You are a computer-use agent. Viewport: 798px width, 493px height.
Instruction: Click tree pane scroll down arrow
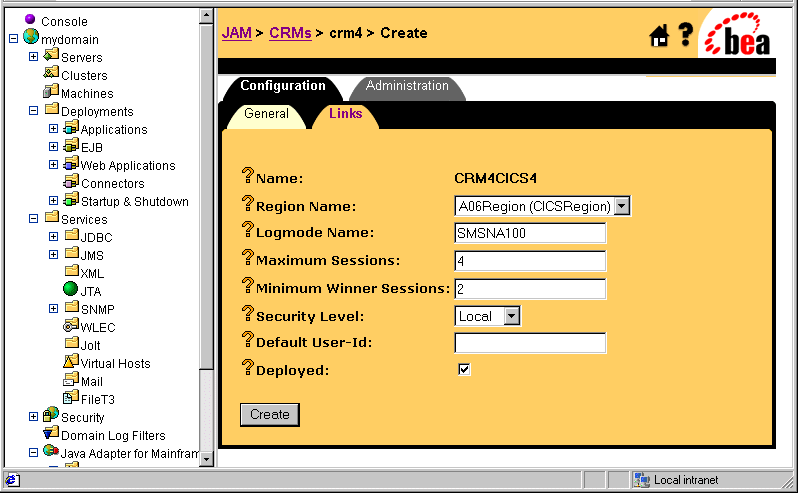coord(206,459)
